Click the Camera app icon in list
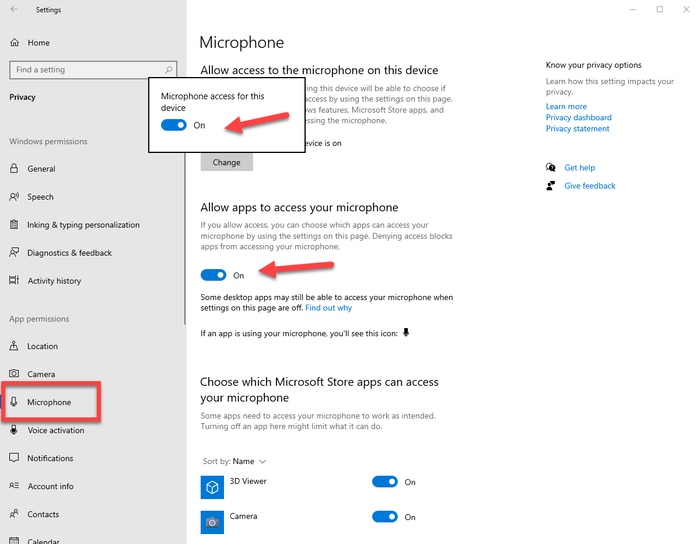700x544 pixels. [x=212, y=521]
